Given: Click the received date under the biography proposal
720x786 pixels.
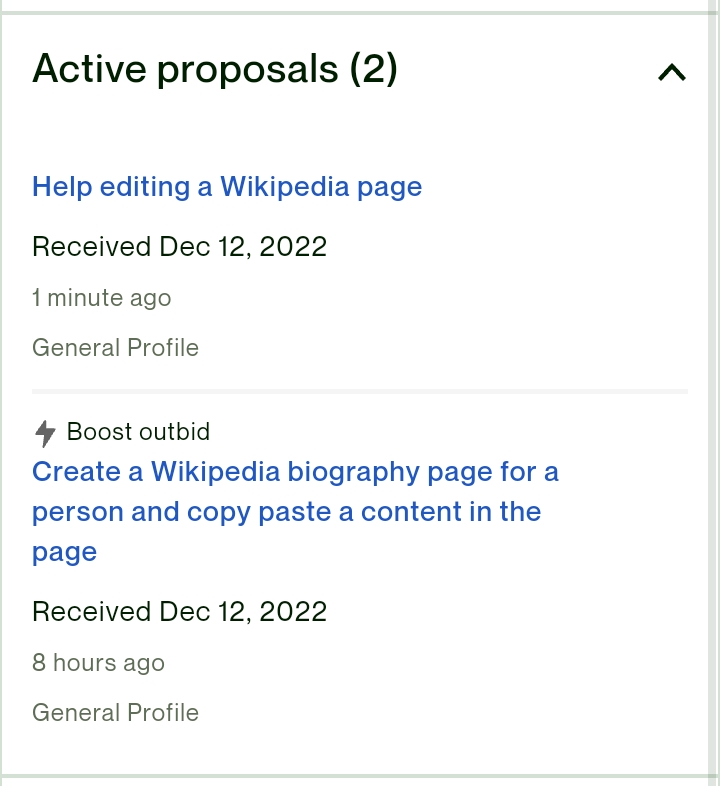Looking at the screenshot, I should [x=179, y=612].
